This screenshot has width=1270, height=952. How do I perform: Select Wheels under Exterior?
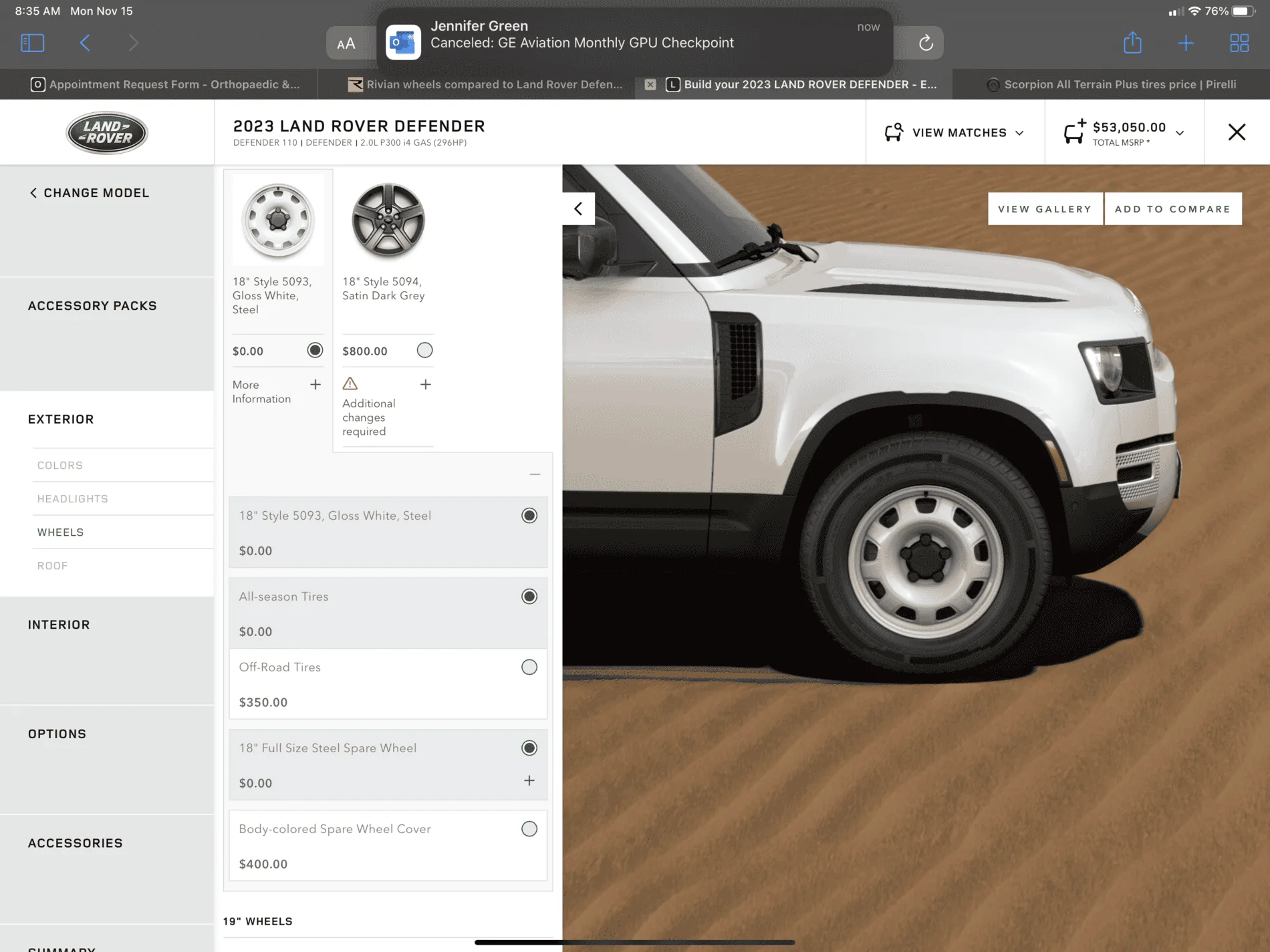tap(60, 532)
